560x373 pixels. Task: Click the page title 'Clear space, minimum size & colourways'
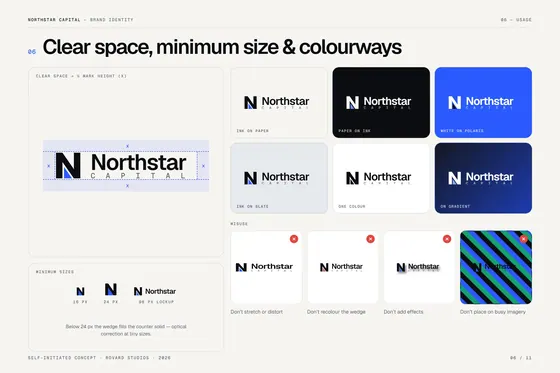pos(222,47)
